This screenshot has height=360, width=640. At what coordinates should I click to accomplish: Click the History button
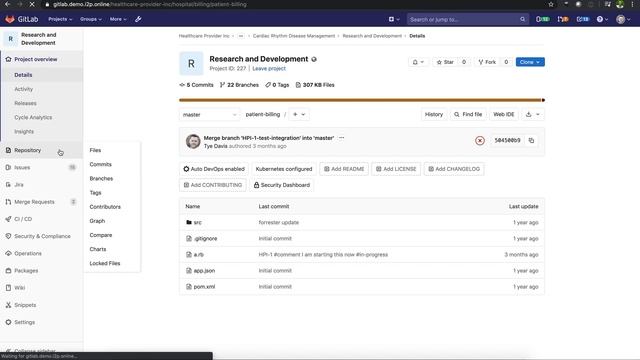click(x=433, y=115)
